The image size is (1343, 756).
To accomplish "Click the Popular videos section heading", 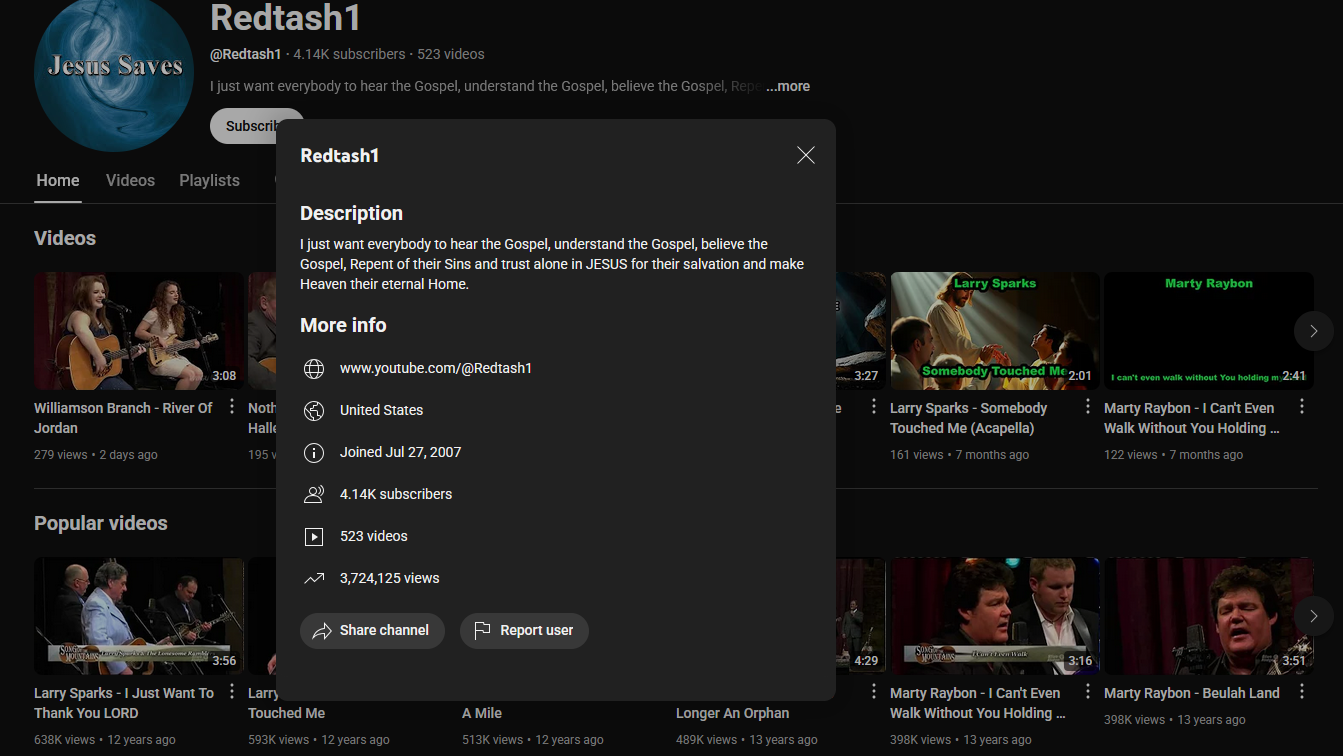I will (101, 523).
